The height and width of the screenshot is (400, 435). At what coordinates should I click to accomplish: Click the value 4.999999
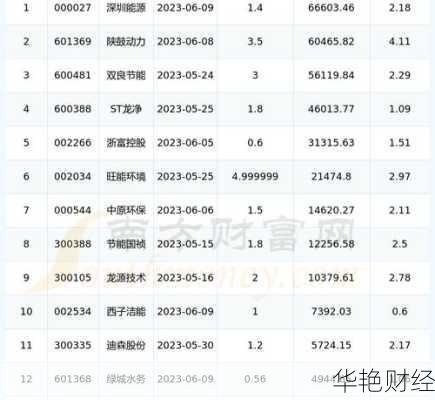255,176
